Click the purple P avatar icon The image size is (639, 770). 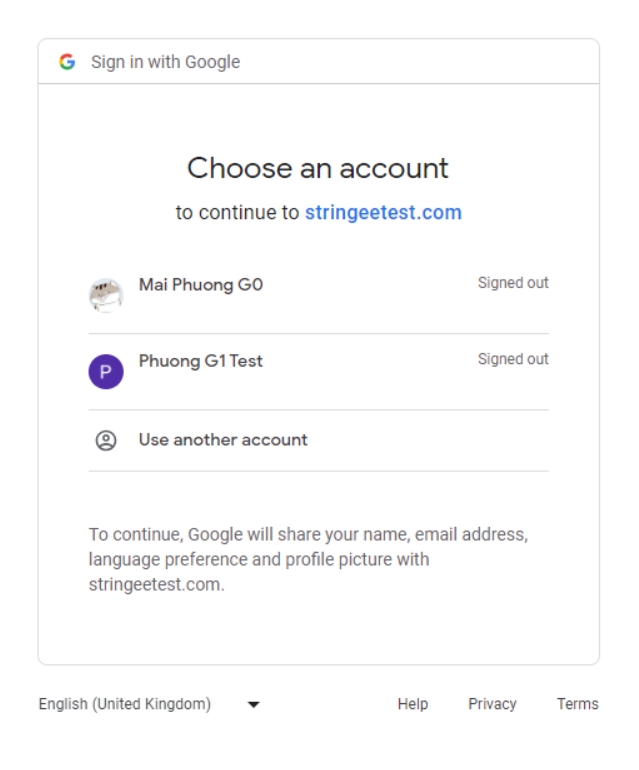[106, 372]
